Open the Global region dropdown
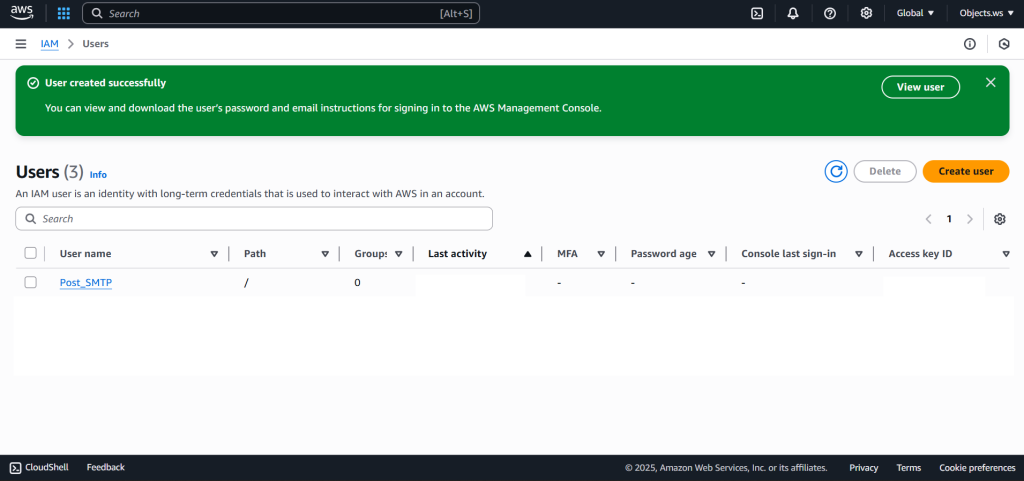 pyautogui.click(x=915, y=14)
